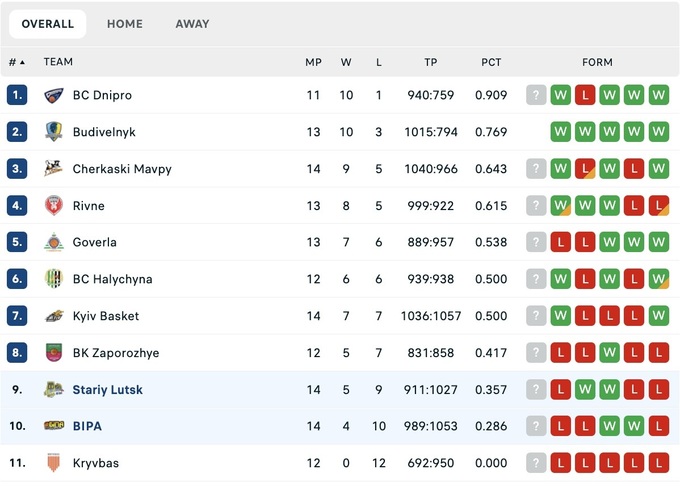Click the Budivelnyk team crest icon

(x=54, y=132)
